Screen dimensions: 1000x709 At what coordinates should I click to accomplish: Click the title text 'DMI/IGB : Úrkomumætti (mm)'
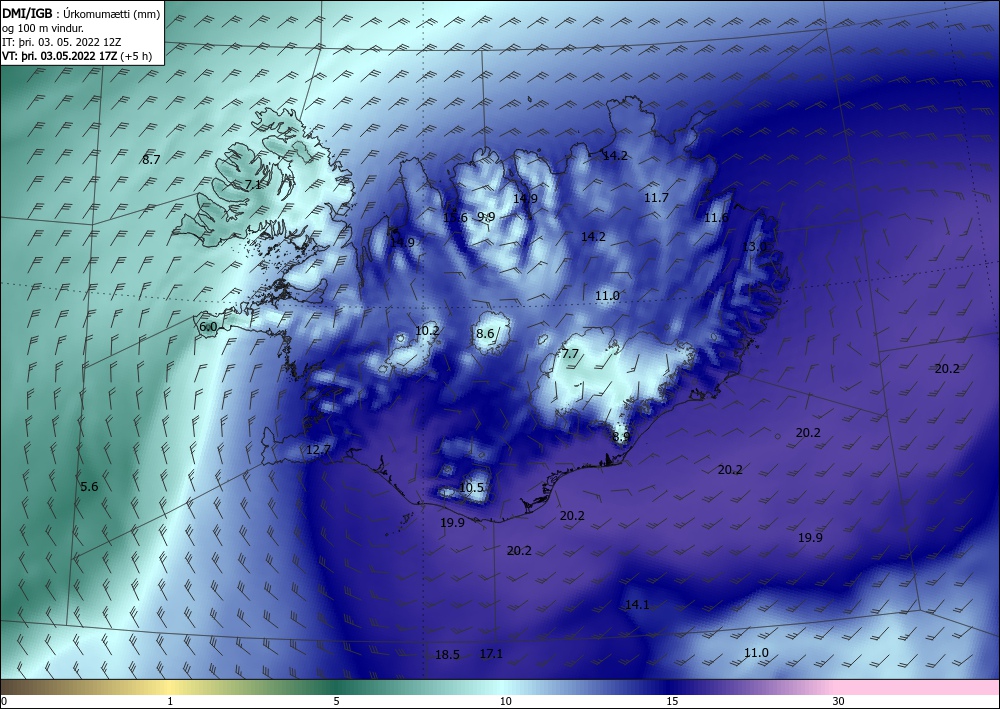click(81, 13)
